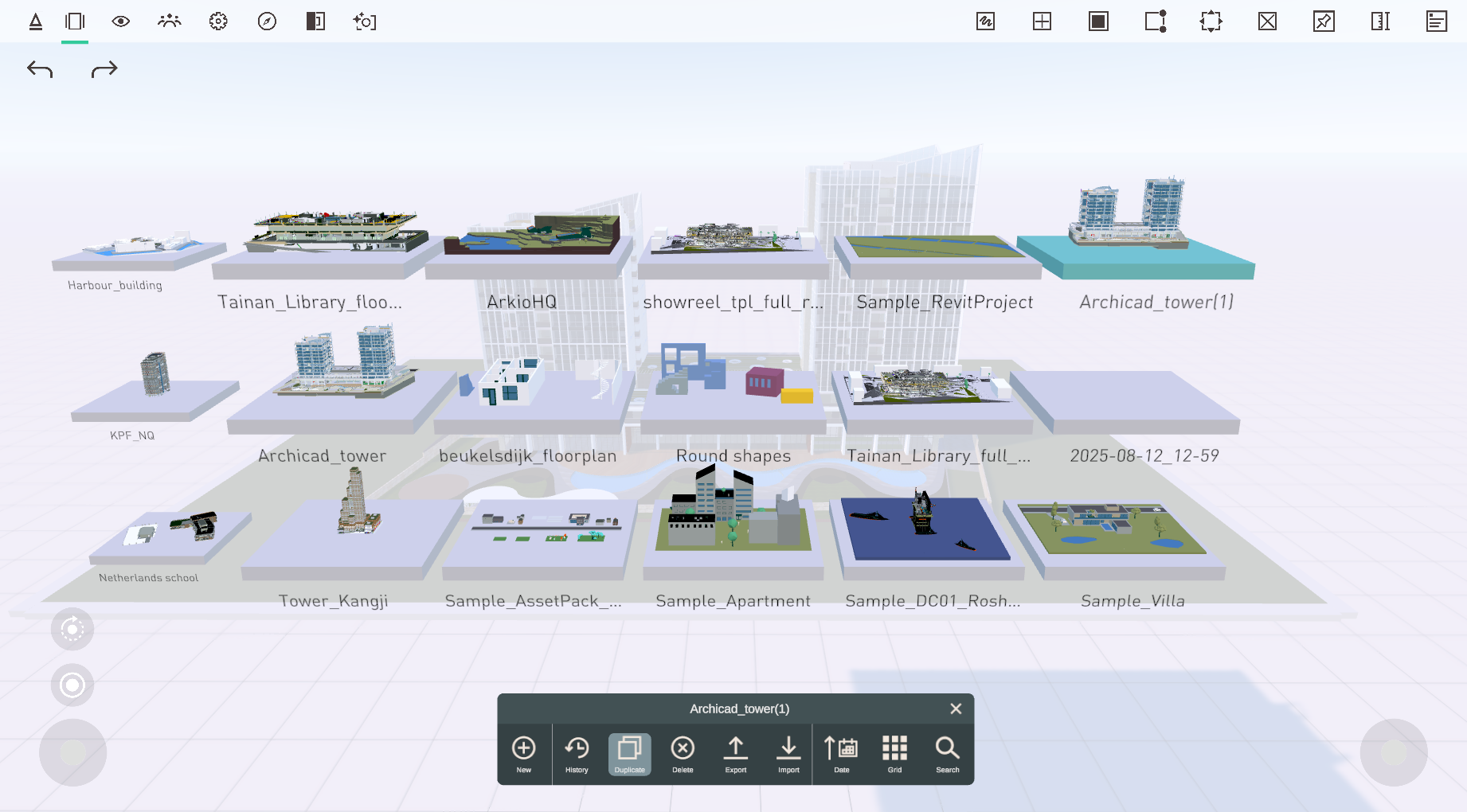Click the camera capture sparkle icon
1467x812 pixels.
point(365,21)
